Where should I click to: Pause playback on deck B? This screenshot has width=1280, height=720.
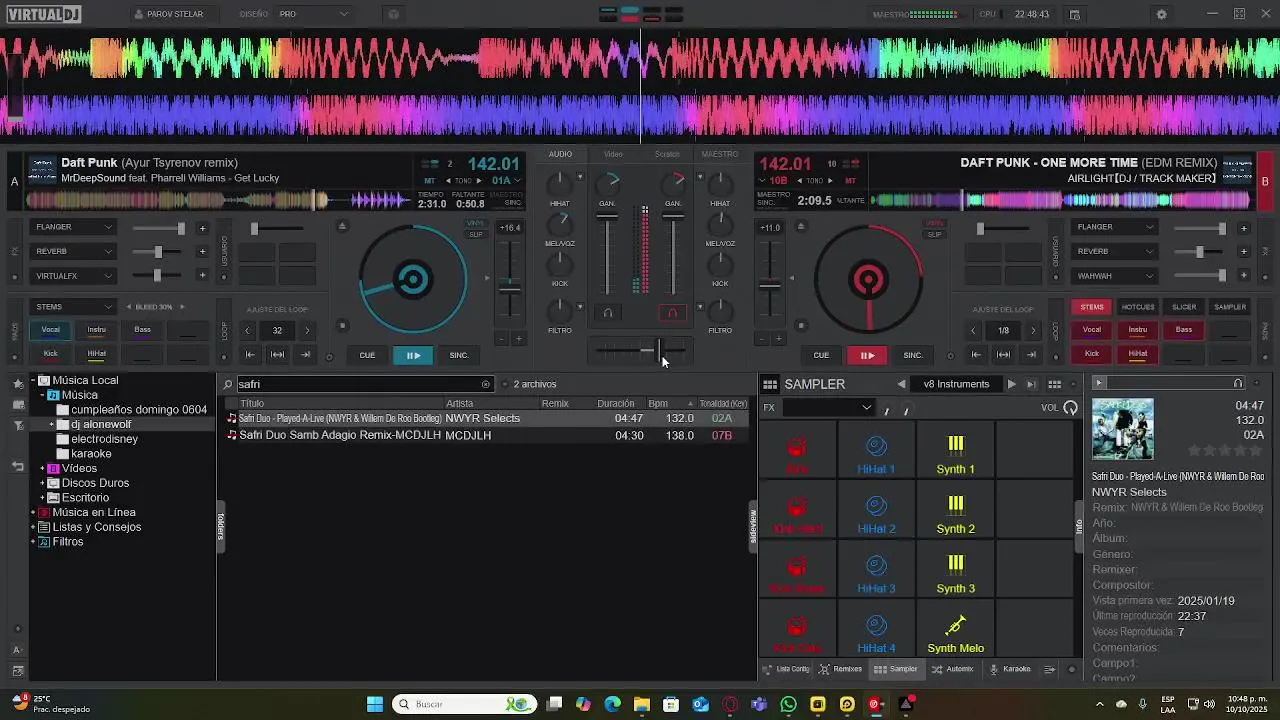(867, 355)
